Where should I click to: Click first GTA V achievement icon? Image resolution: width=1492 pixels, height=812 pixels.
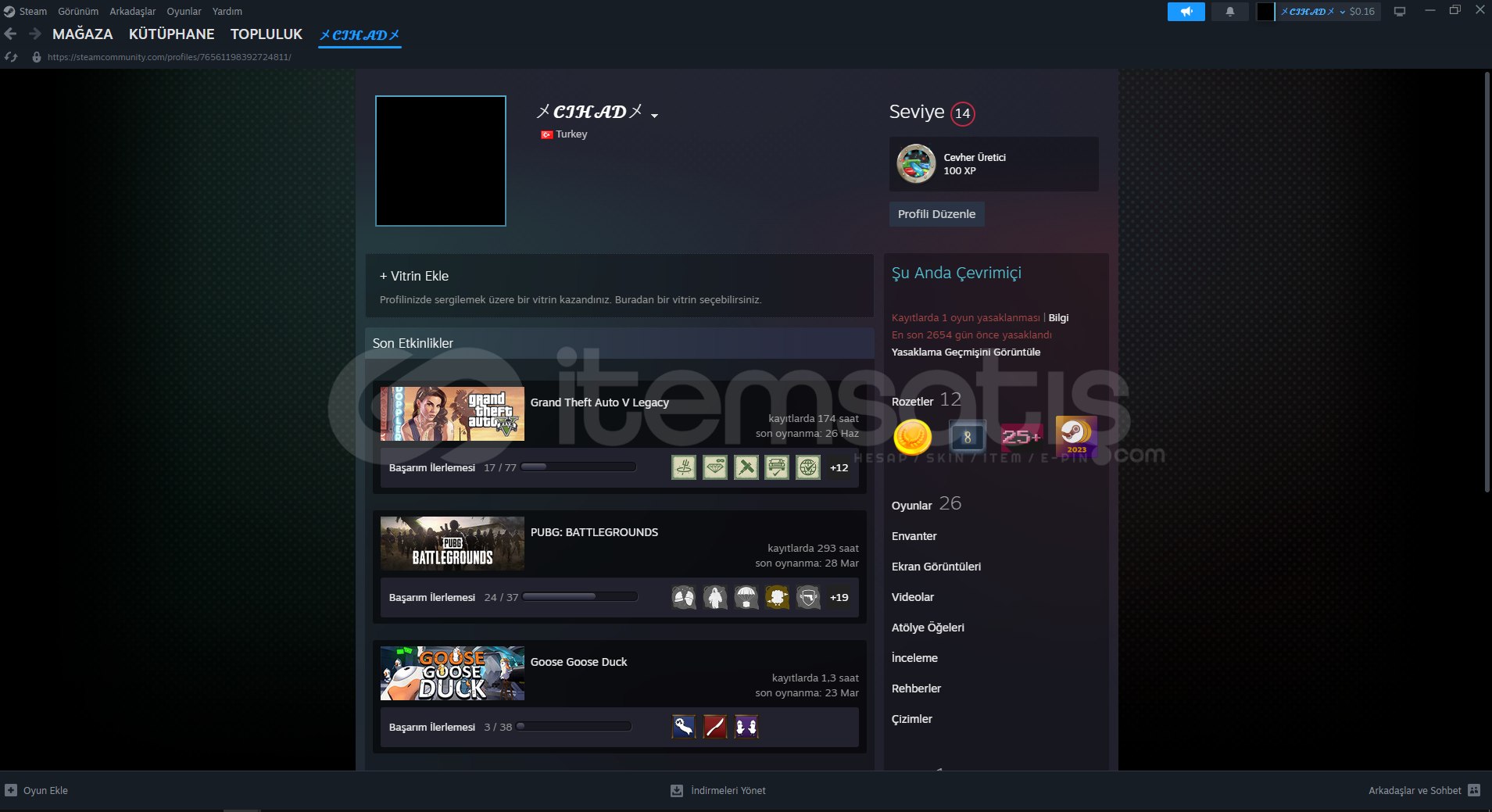coord(684,467)
